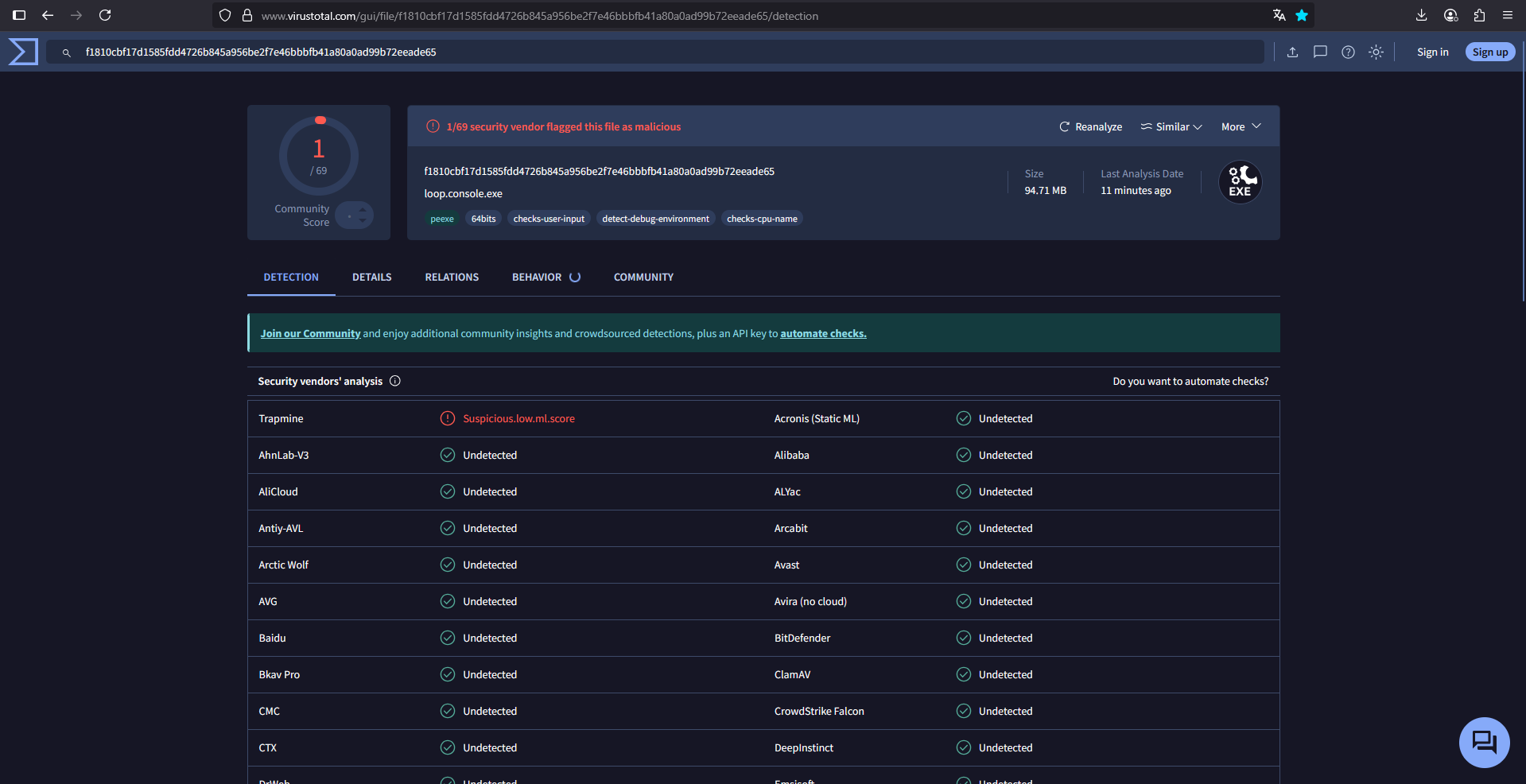Click the AhnLab-V3 vendor name

284,455
